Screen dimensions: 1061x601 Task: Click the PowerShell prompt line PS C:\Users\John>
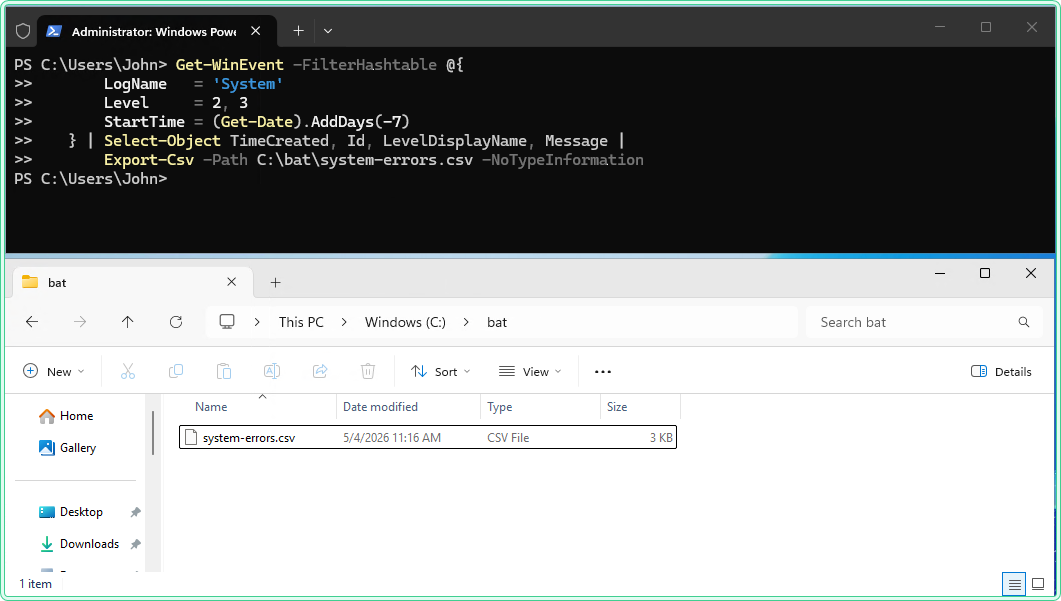click(91, 179)
